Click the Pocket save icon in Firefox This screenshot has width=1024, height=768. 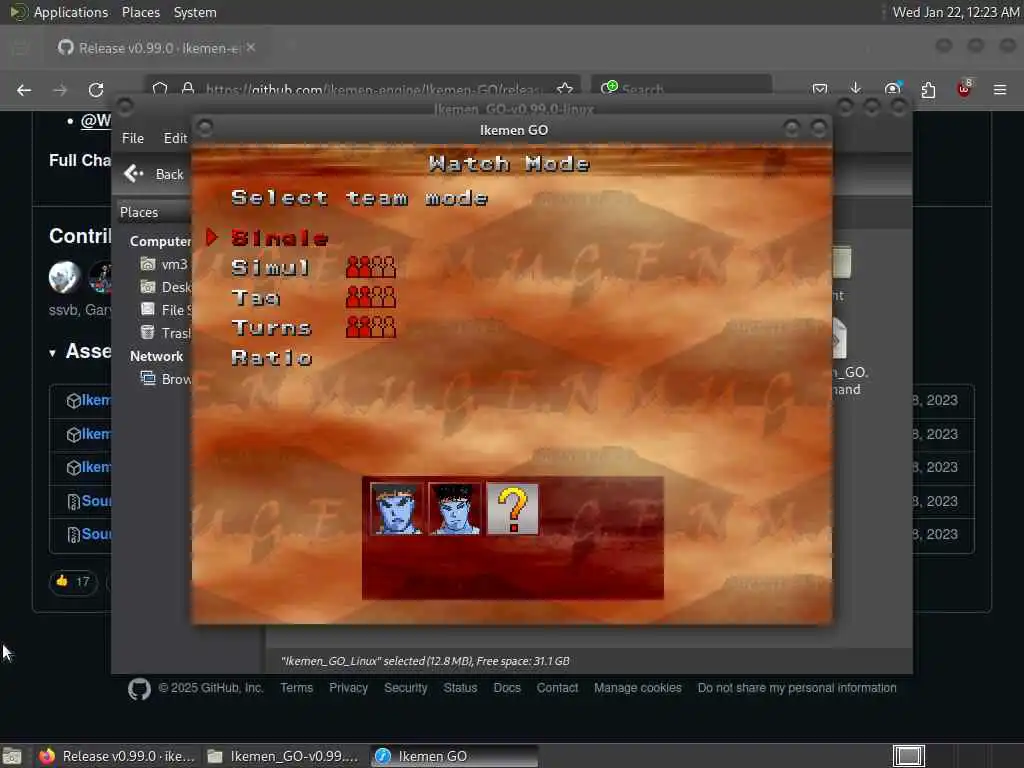[820, 89]
